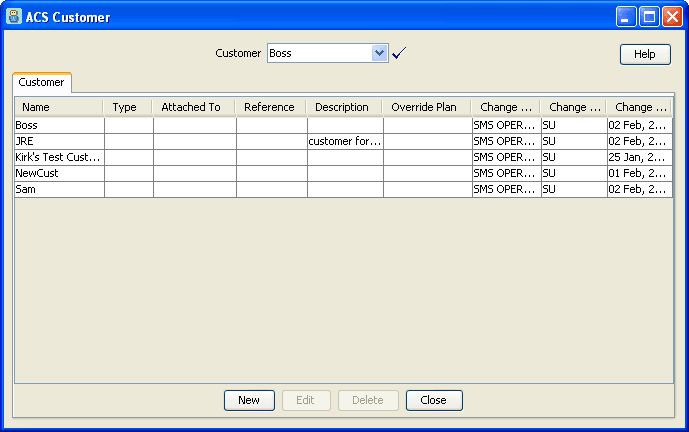Click the New button
The height and width of the screenshot is (432, 689).
[249, 400]
